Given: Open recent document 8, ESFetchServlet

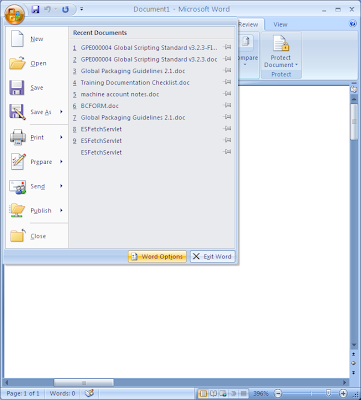Looking at the screenshot, I should coord(145,129).
